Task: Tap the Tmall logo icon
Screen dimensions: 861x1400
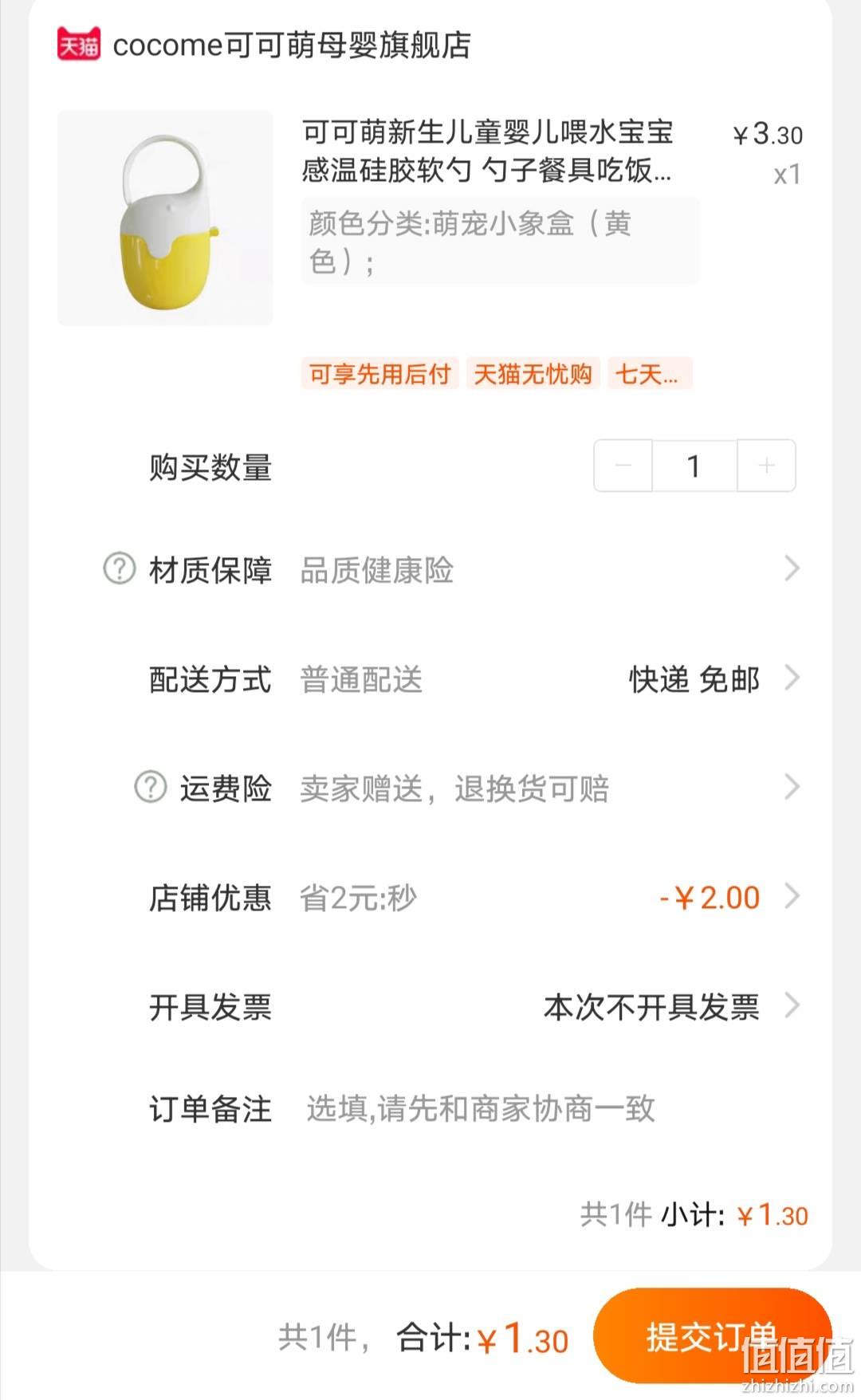Action: (x=79, y=45)
